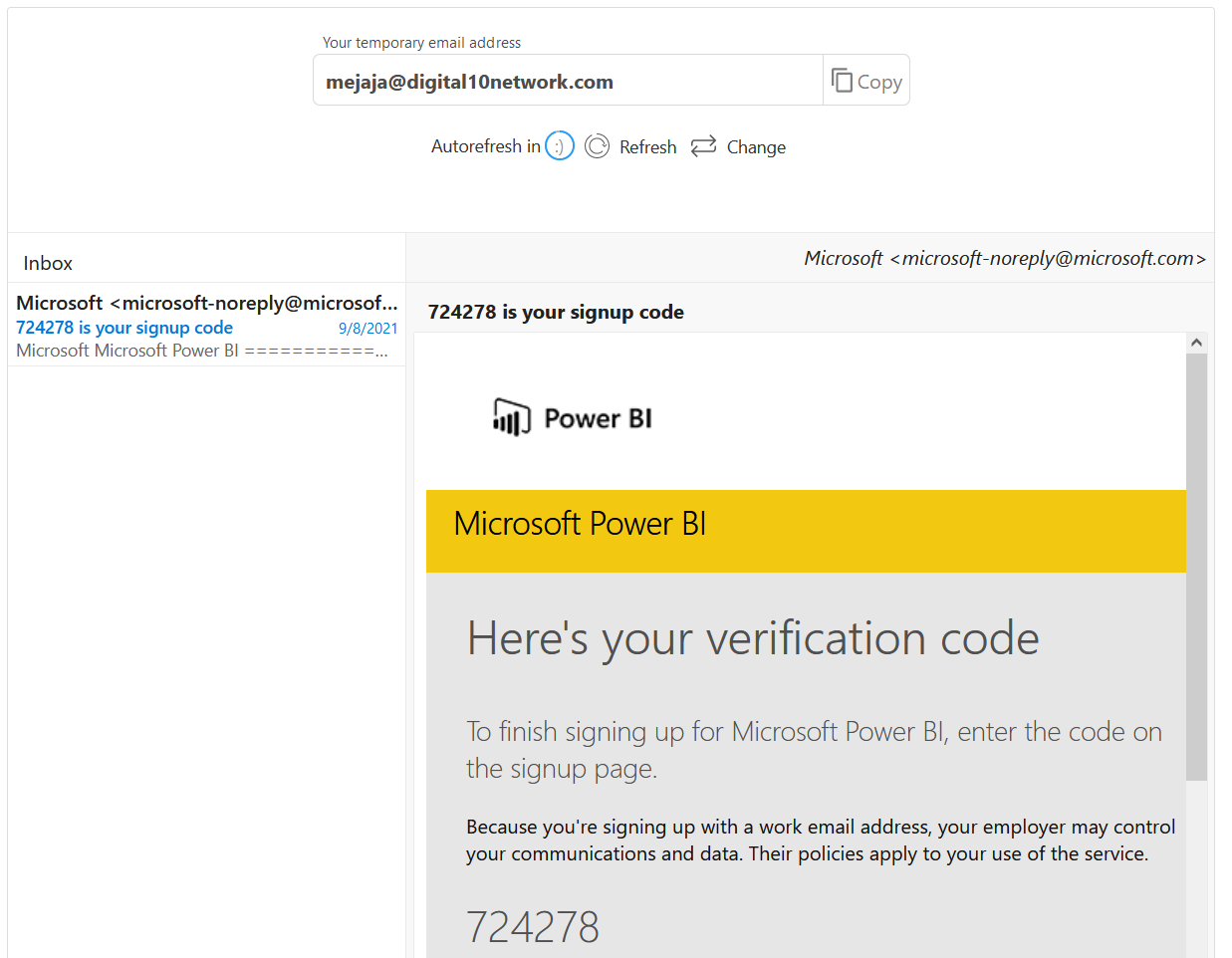1232x958 pixels.
Task: Click the Power BI logo icon in email
Action: coord(512,417)
